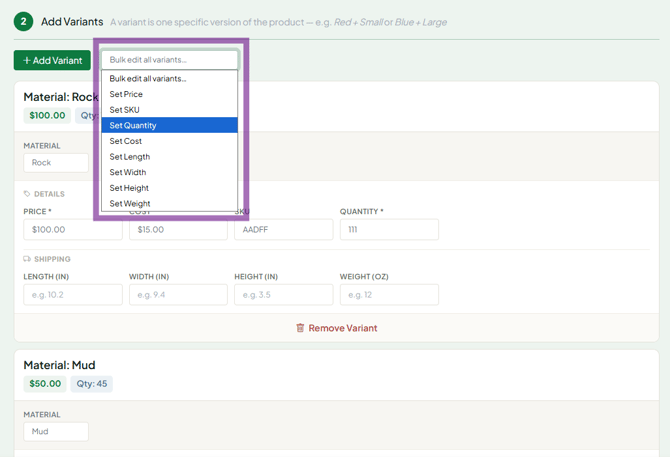
Task: Pick Set Cost from the list
Action: (169, 141)
